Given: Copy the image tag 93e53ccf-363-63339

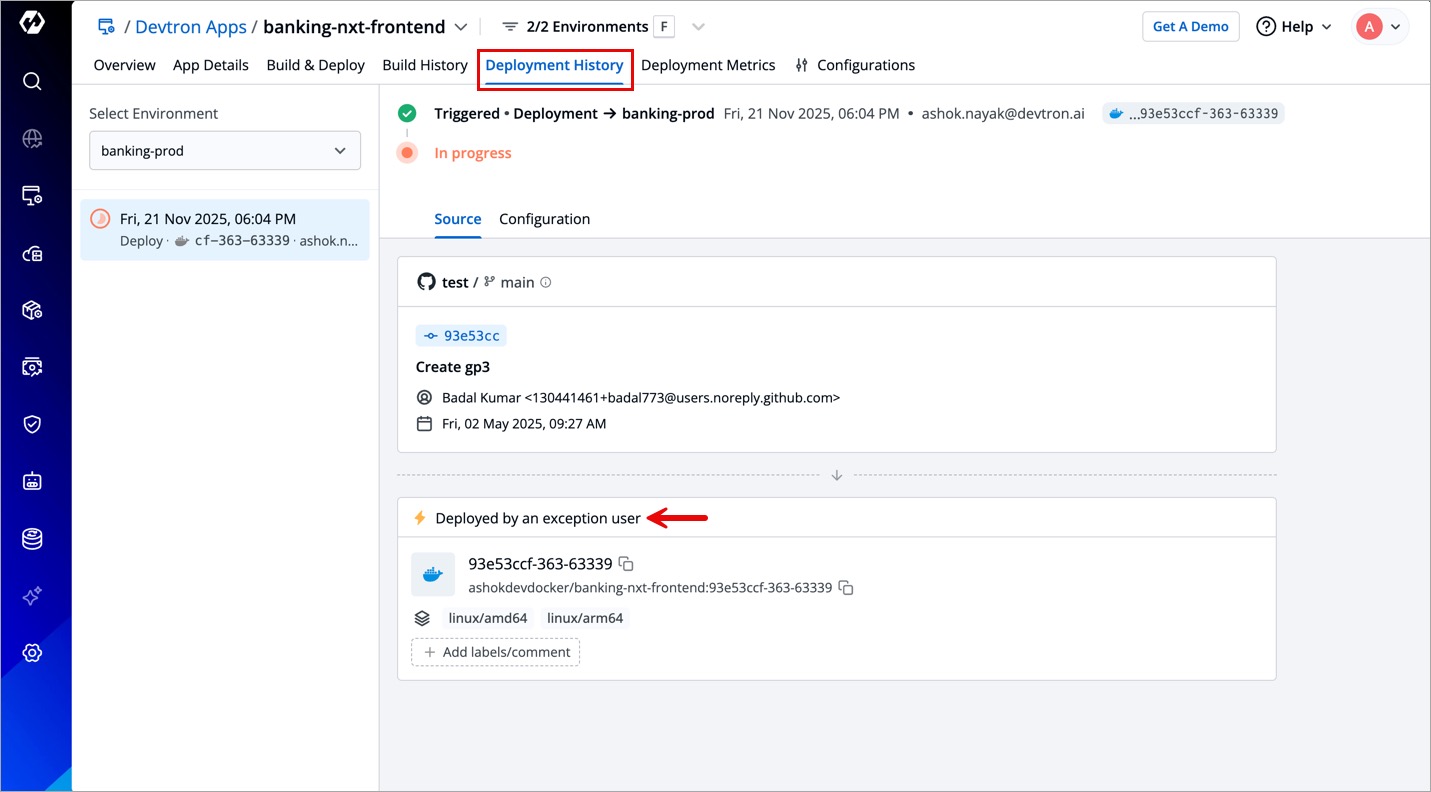Looking at the screenshot, I should (x=626, y=563).
